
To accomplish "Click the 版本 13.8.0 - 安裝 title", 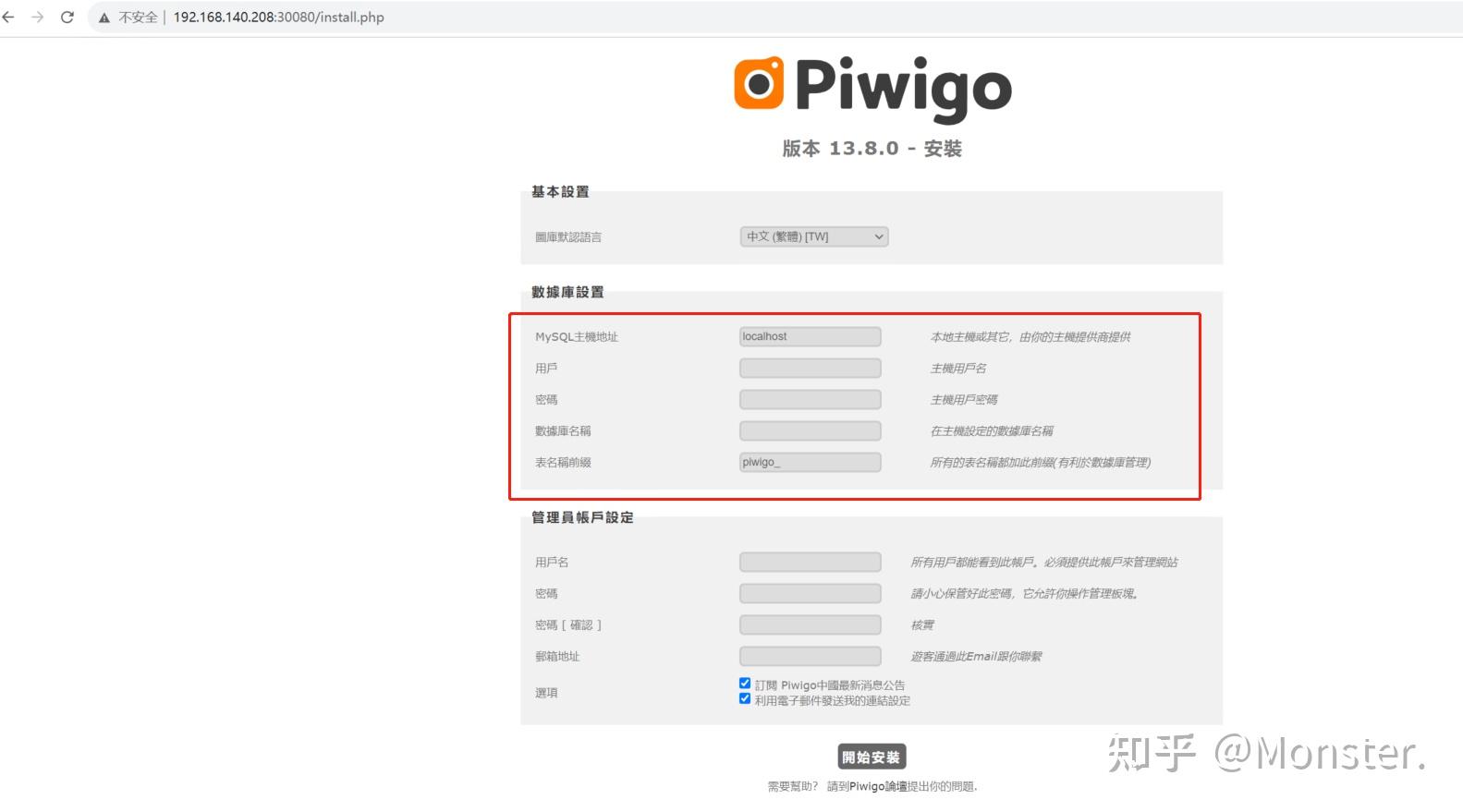I will pyautogui.click(x=872, y=148).
